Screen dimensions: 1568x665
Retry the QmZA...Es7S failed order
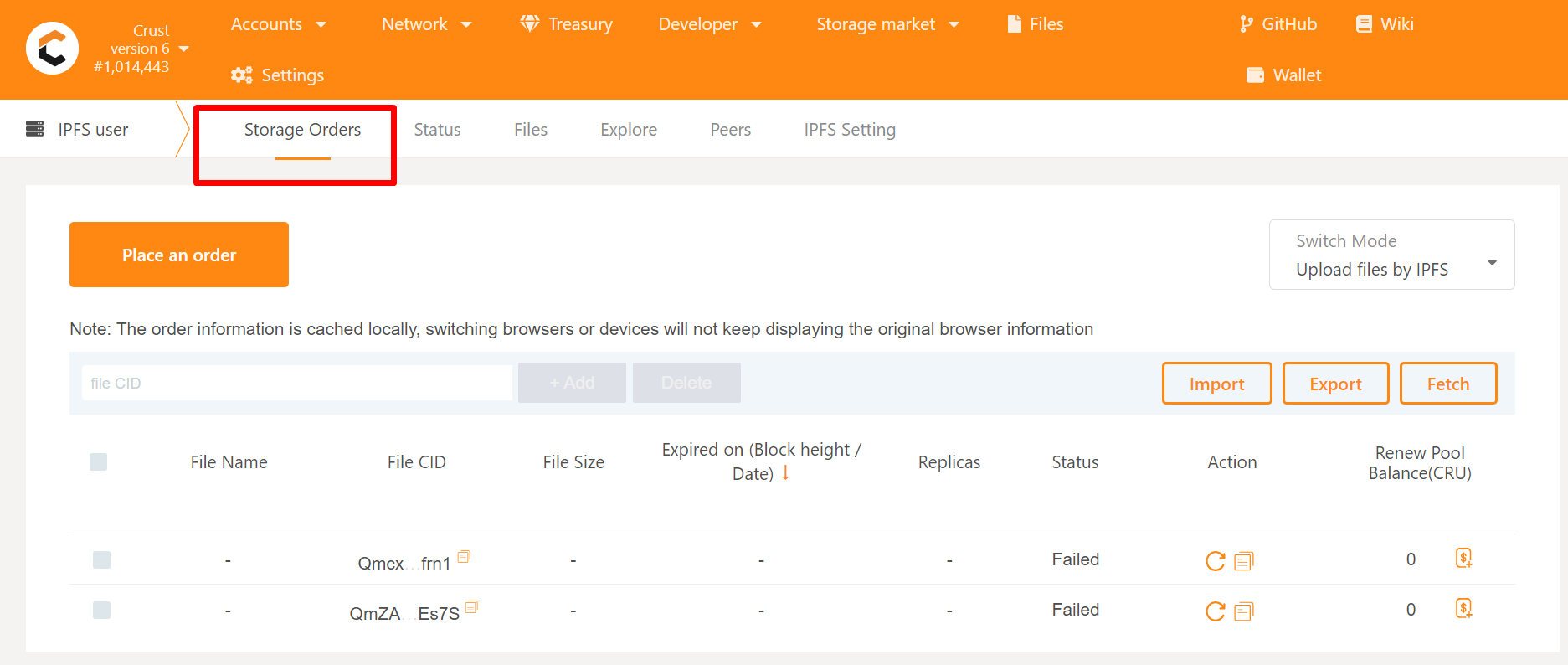click(x=1215, y=611)
